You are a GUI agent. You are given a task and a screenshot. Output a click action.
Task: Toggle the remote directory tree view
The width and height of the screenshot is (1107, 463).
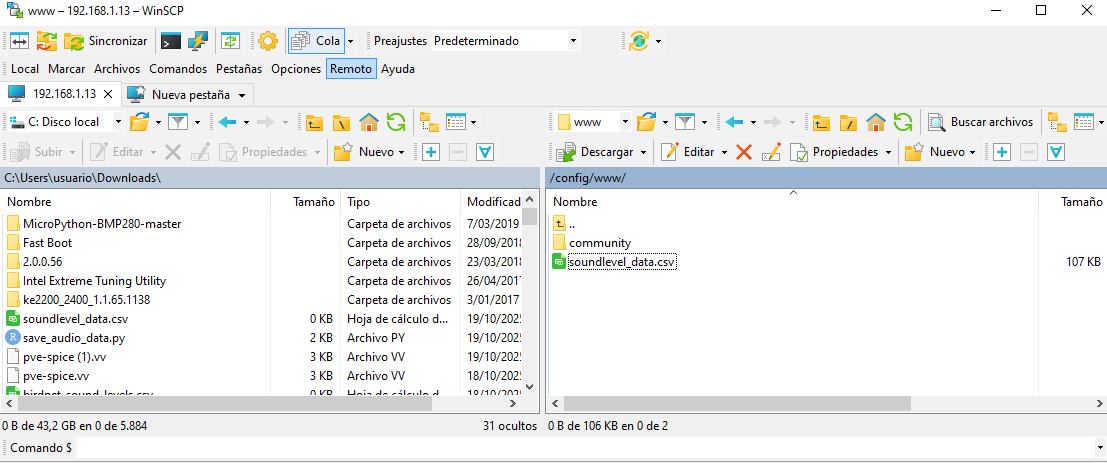click(x=1056, y=122)
